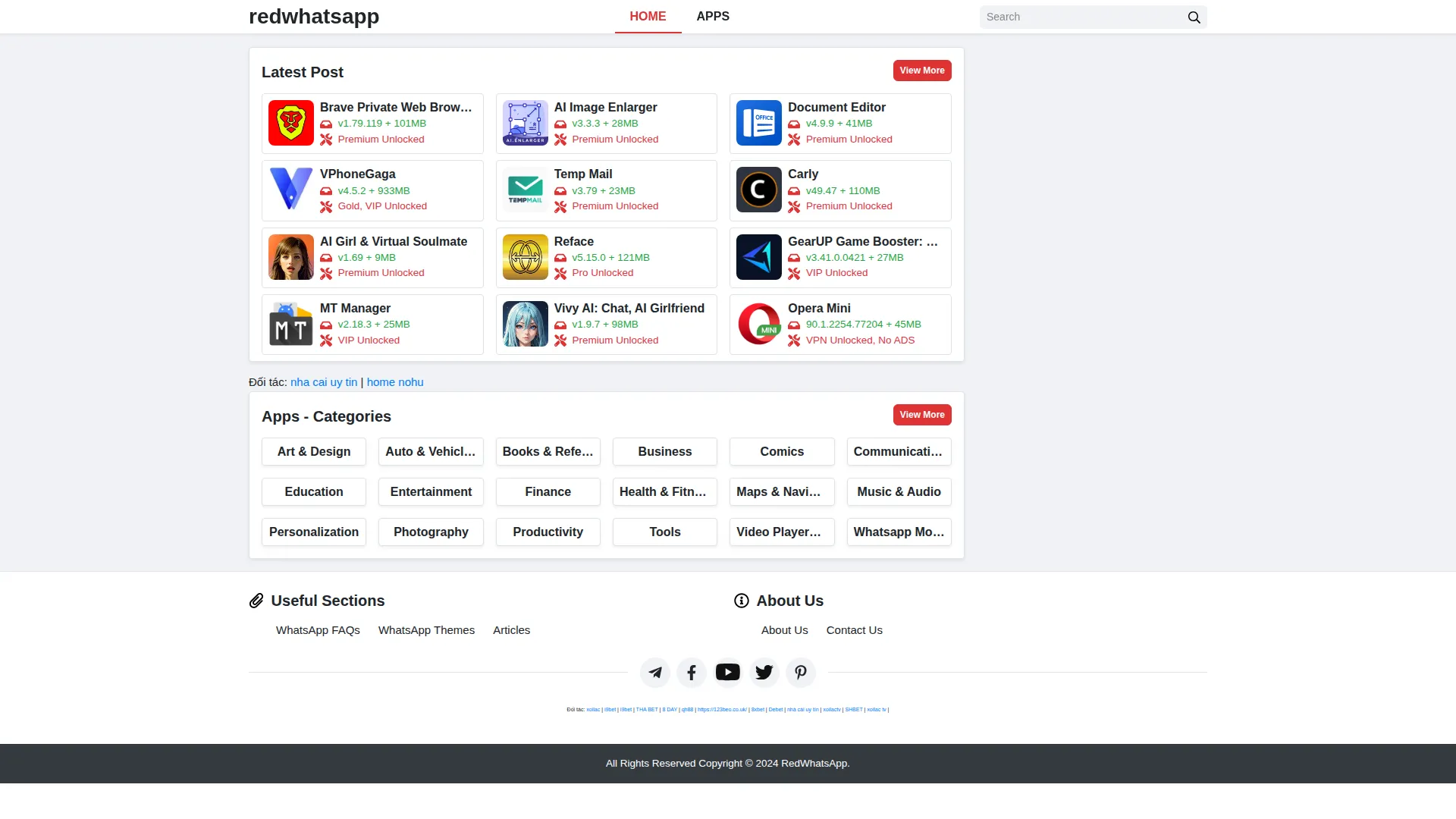This screenshot has width=1456, height=819.
Task: Switch to the HOME tab
Action: pos(648,17)
